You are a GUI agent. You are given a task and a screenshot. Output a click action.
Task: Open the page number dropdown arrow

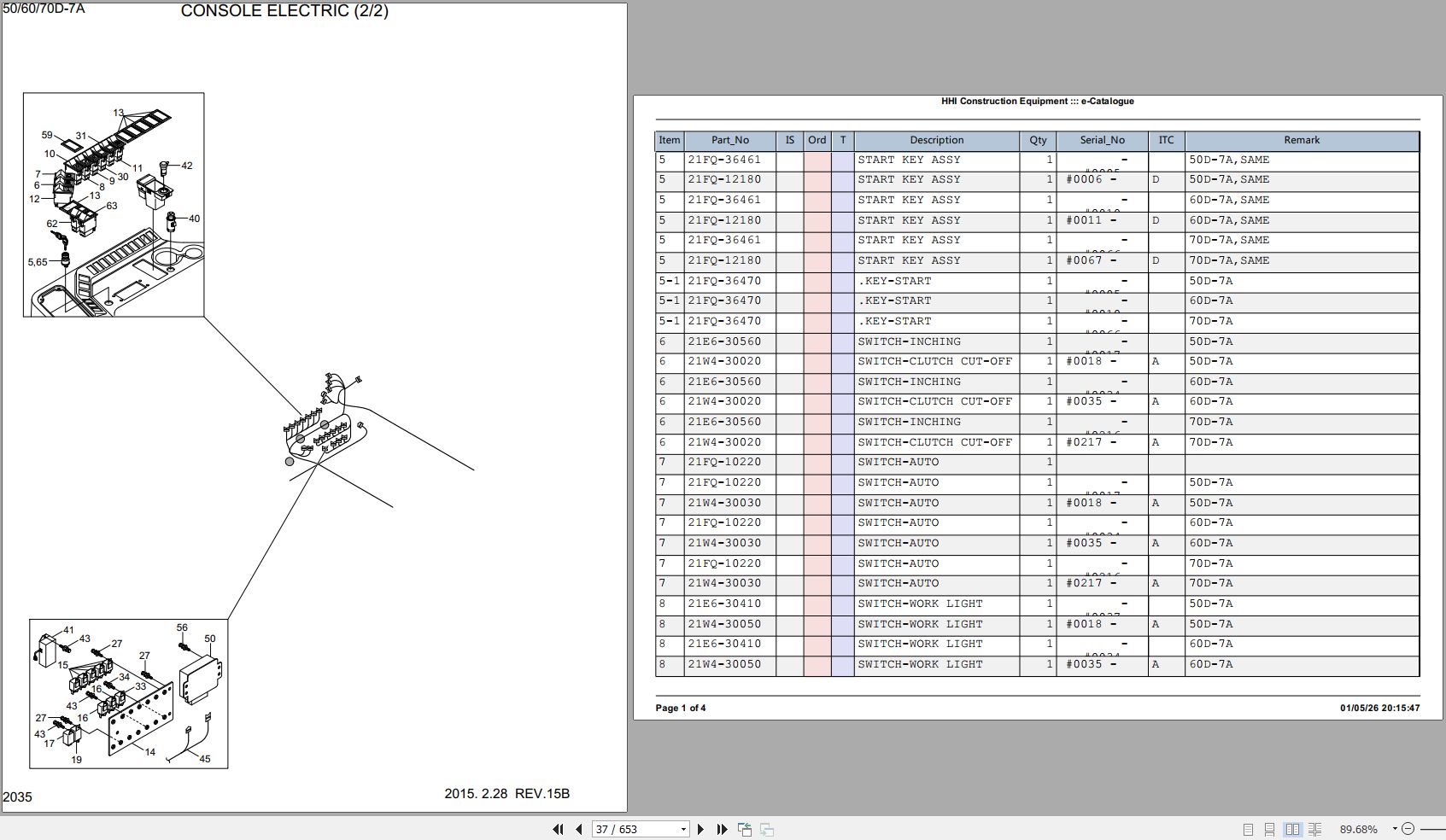point(682,829)
